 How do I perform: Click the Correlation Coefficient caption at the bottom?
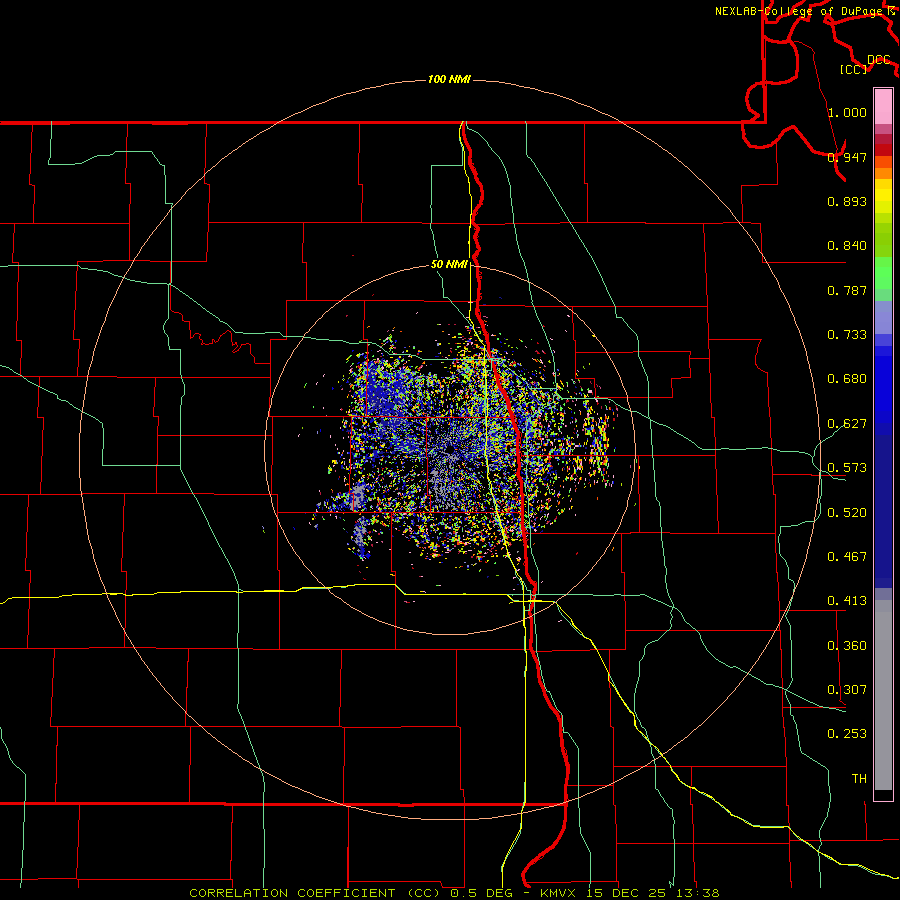(x=454, y=893)
